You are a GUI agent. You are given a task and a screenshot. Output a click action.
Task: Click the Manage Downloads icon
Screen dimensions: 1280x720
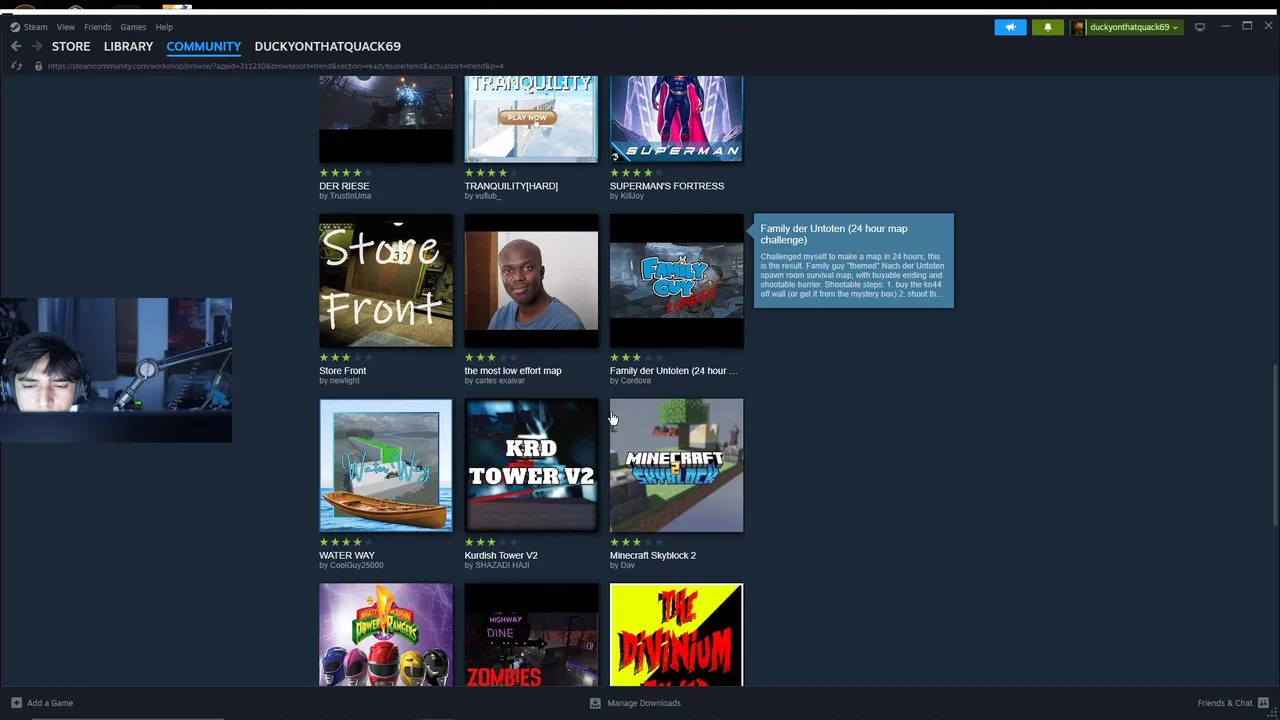click(595, 703)
